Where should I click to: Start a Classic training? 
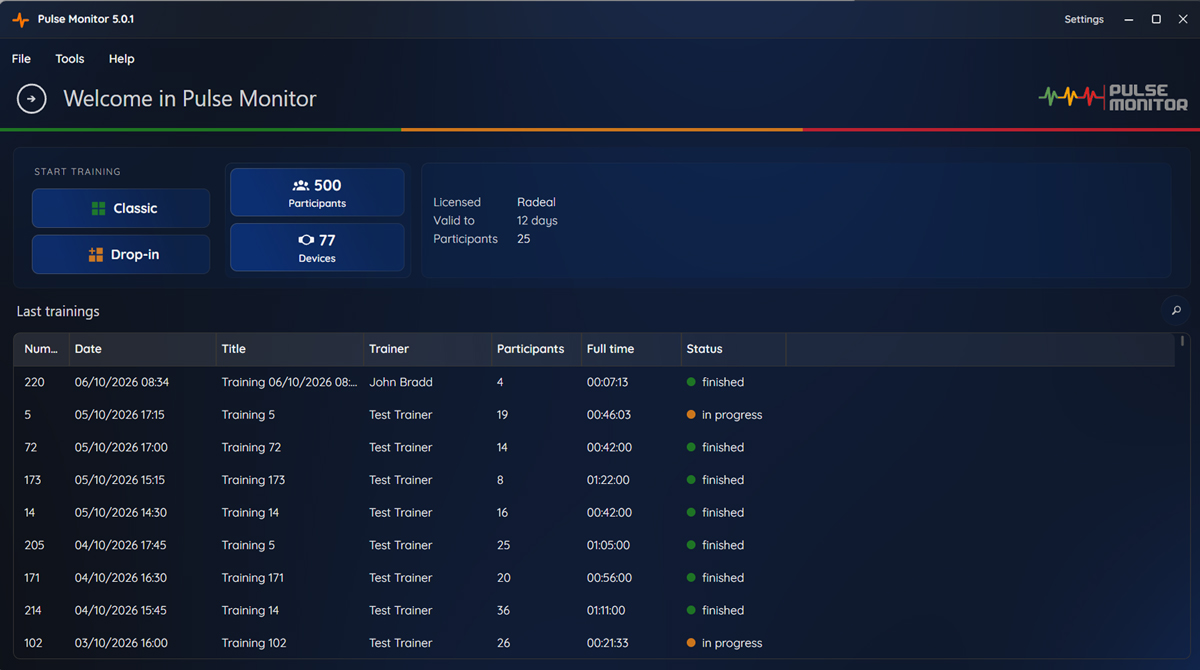(121, 208)
